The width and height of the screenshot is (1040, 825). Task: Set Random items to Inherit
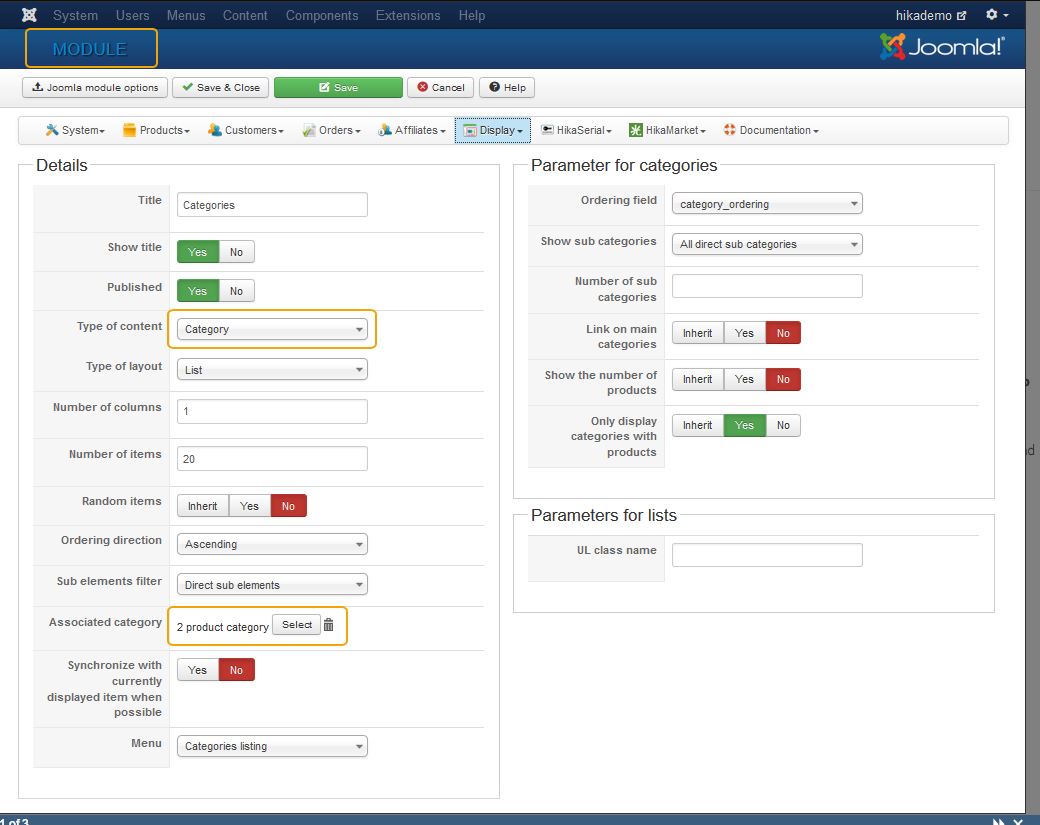(202, 506)
